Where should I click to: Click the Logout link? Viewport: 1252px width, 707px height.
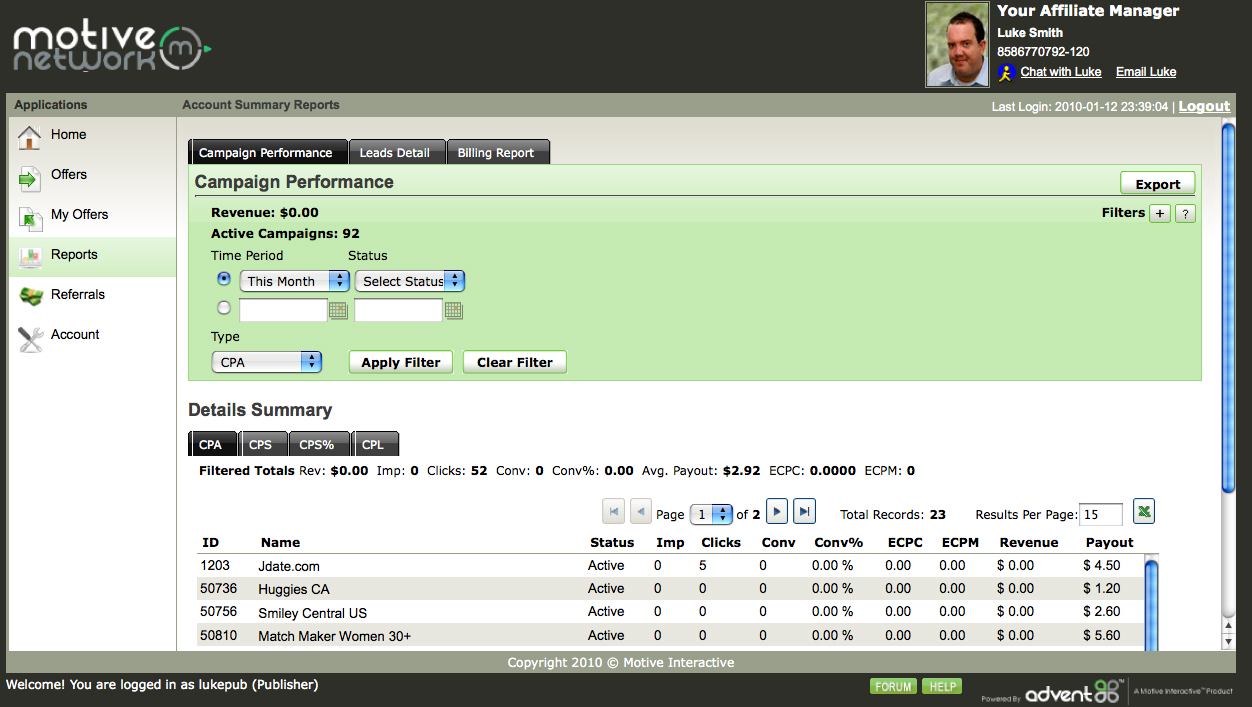(x=1204, y=106)
